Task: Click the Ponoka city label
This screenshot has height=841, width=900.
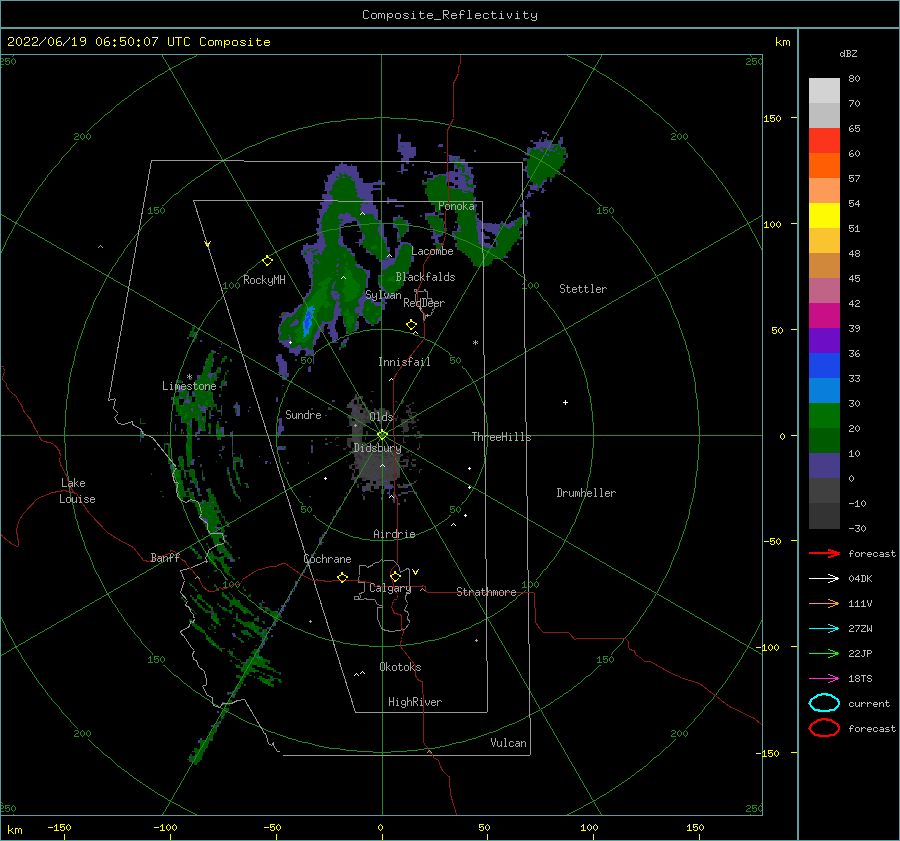Action: [456, 206]
